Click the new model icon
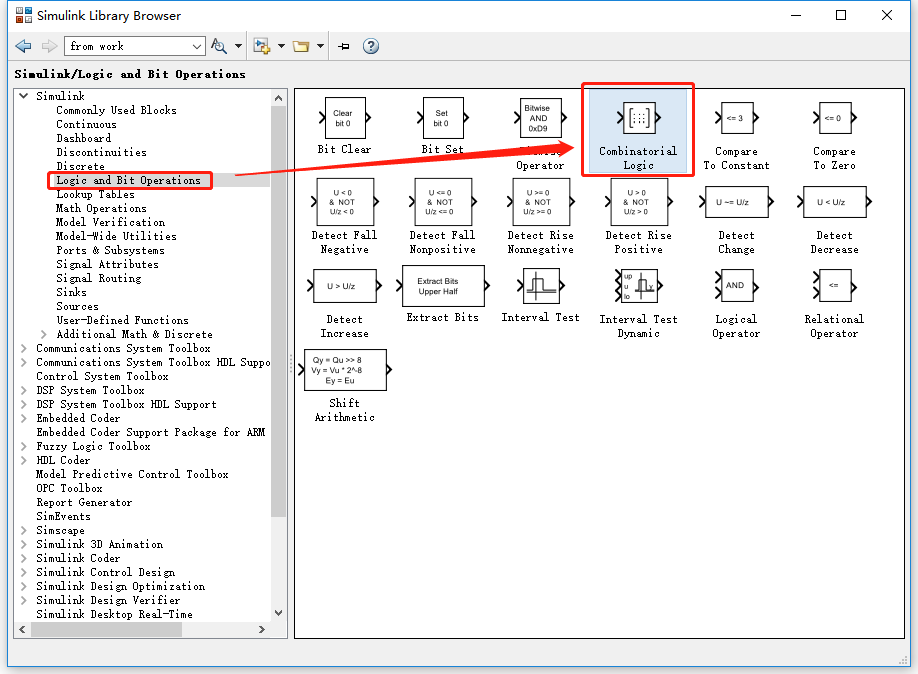The image size is (918, 674). [x=262, y=46]
